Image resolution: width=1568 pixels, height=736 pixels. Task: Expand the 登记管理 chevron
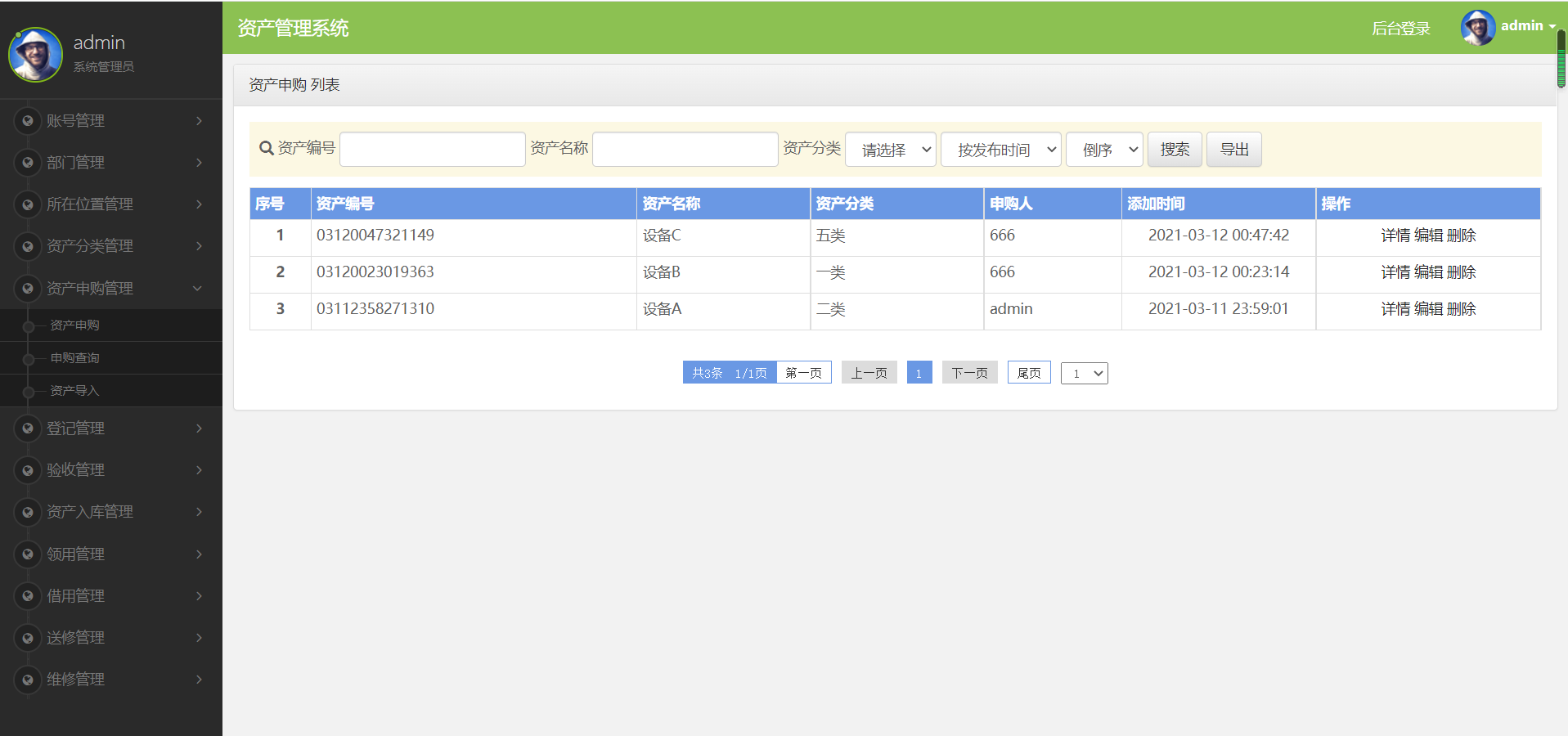point(199,429)
